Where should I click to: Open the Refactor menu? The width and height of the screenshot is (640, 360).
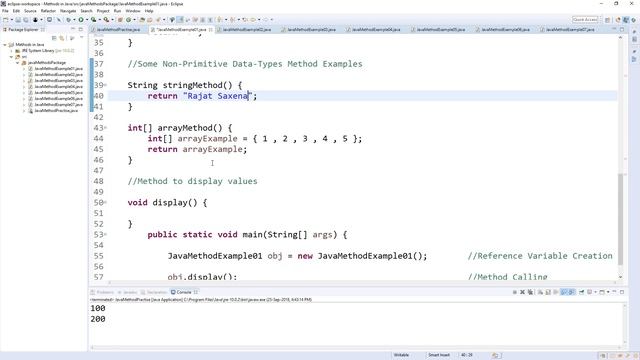48,11
